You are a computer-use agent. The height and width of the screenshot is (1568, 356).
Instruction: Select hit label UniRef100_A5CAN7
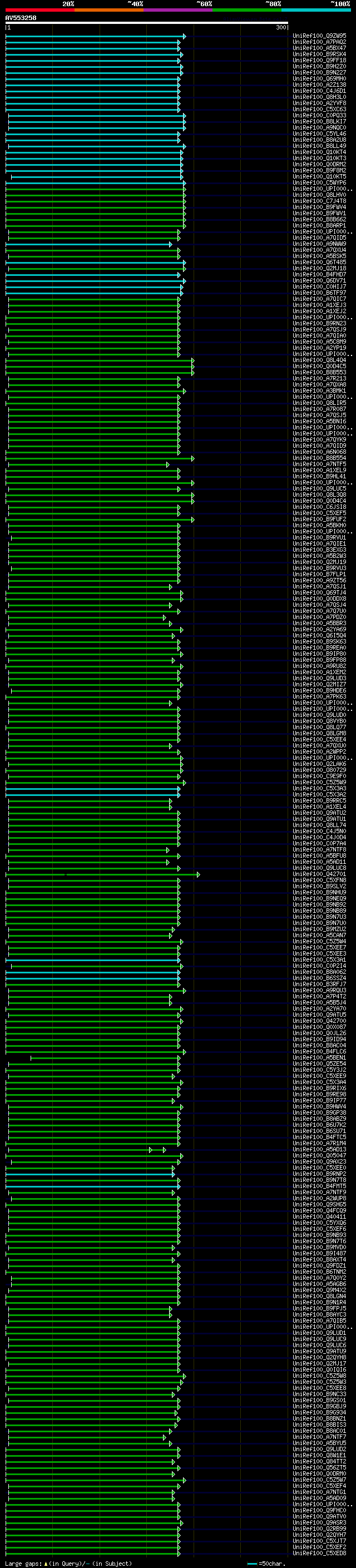[x=319, y=935]
